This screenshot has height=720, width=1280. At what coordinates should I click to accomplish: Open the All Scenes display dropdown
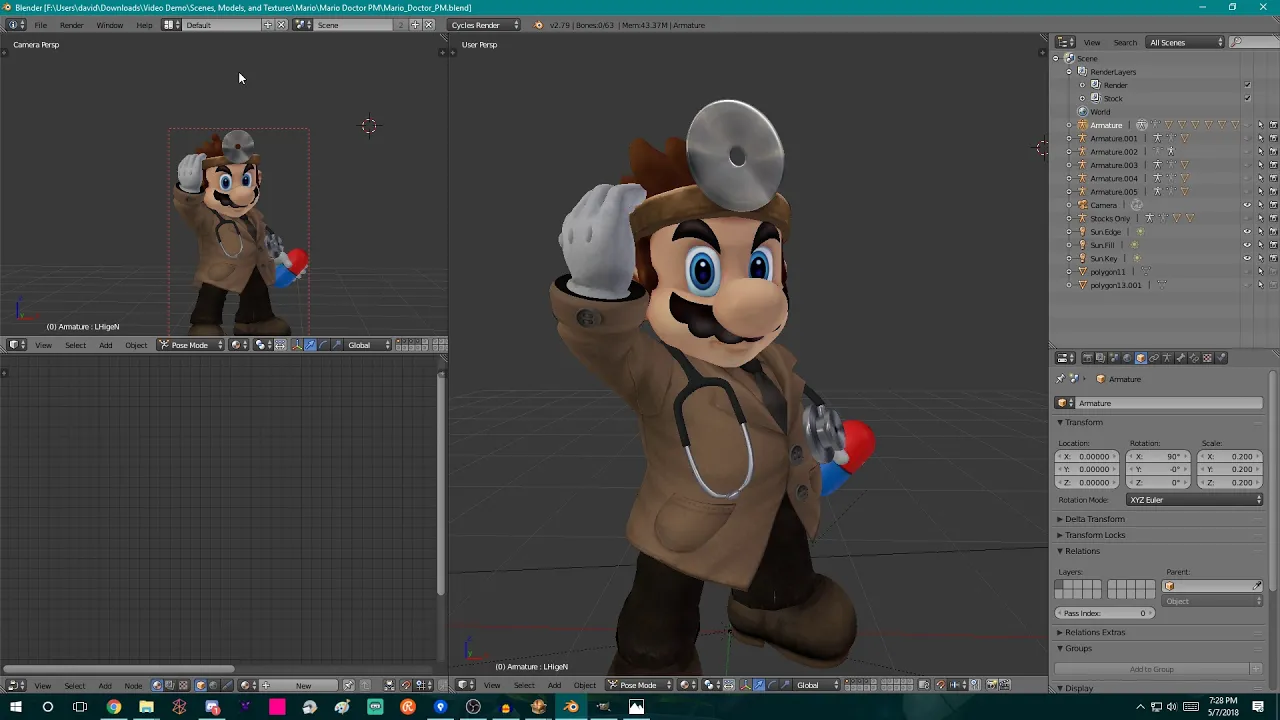tap(1186, 42)
